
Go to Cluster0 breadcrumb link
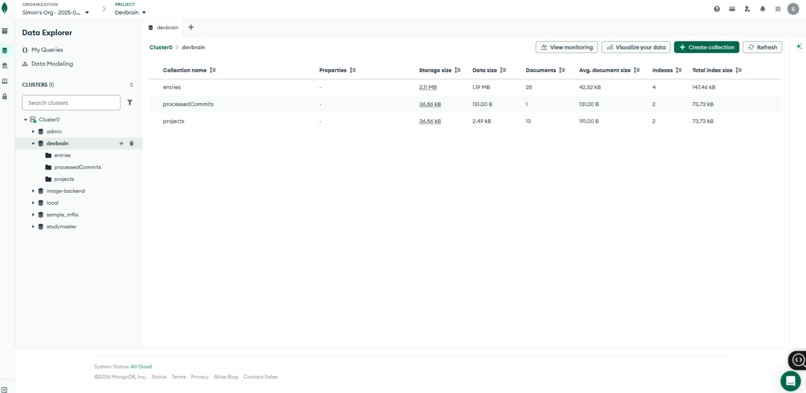point(160,47)
